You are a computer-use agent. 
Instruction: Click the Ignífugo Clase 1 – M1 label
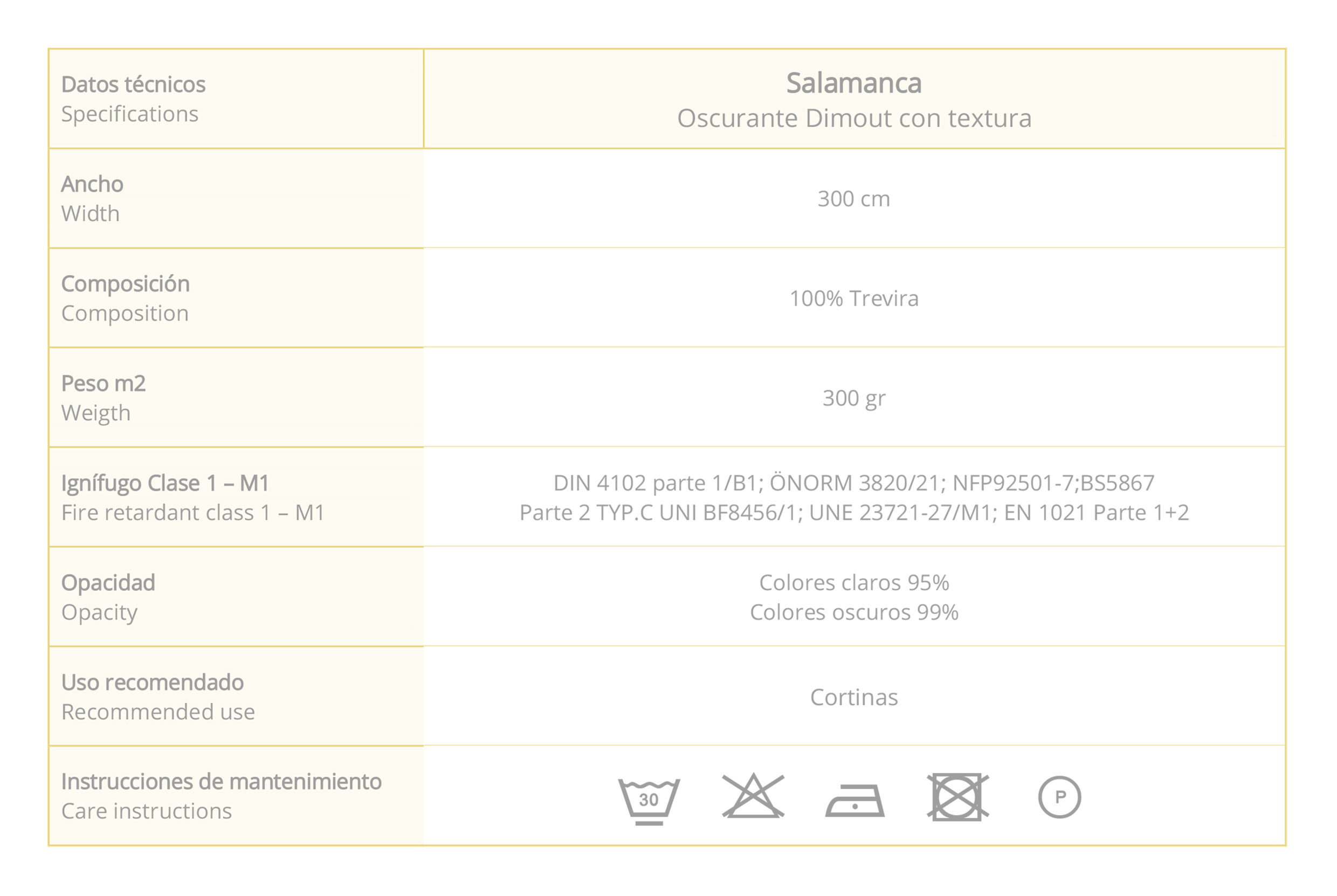[165, 484]
